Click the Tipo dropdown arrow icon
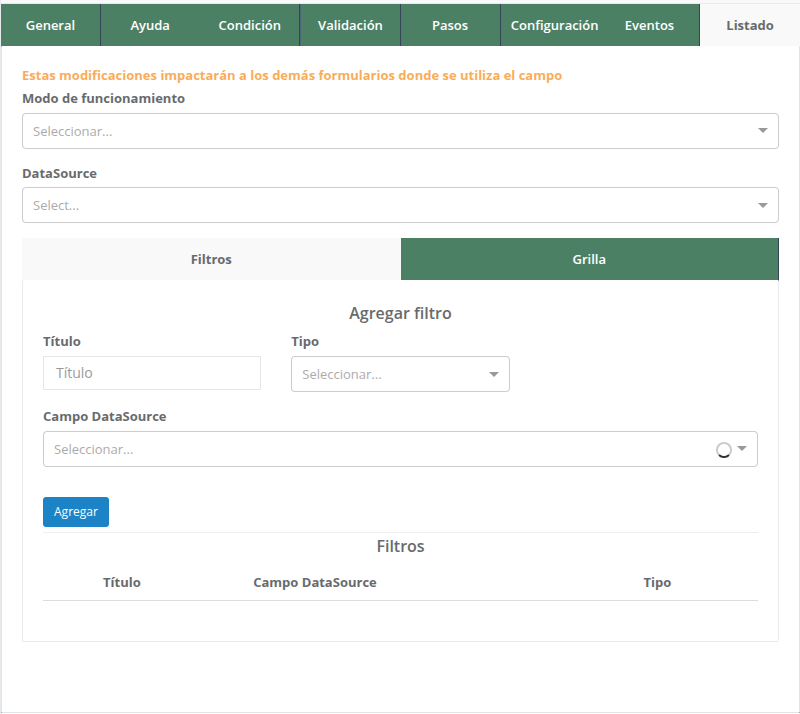The height and width of the screenshot is (714, 800). click(x=493, y=374)
